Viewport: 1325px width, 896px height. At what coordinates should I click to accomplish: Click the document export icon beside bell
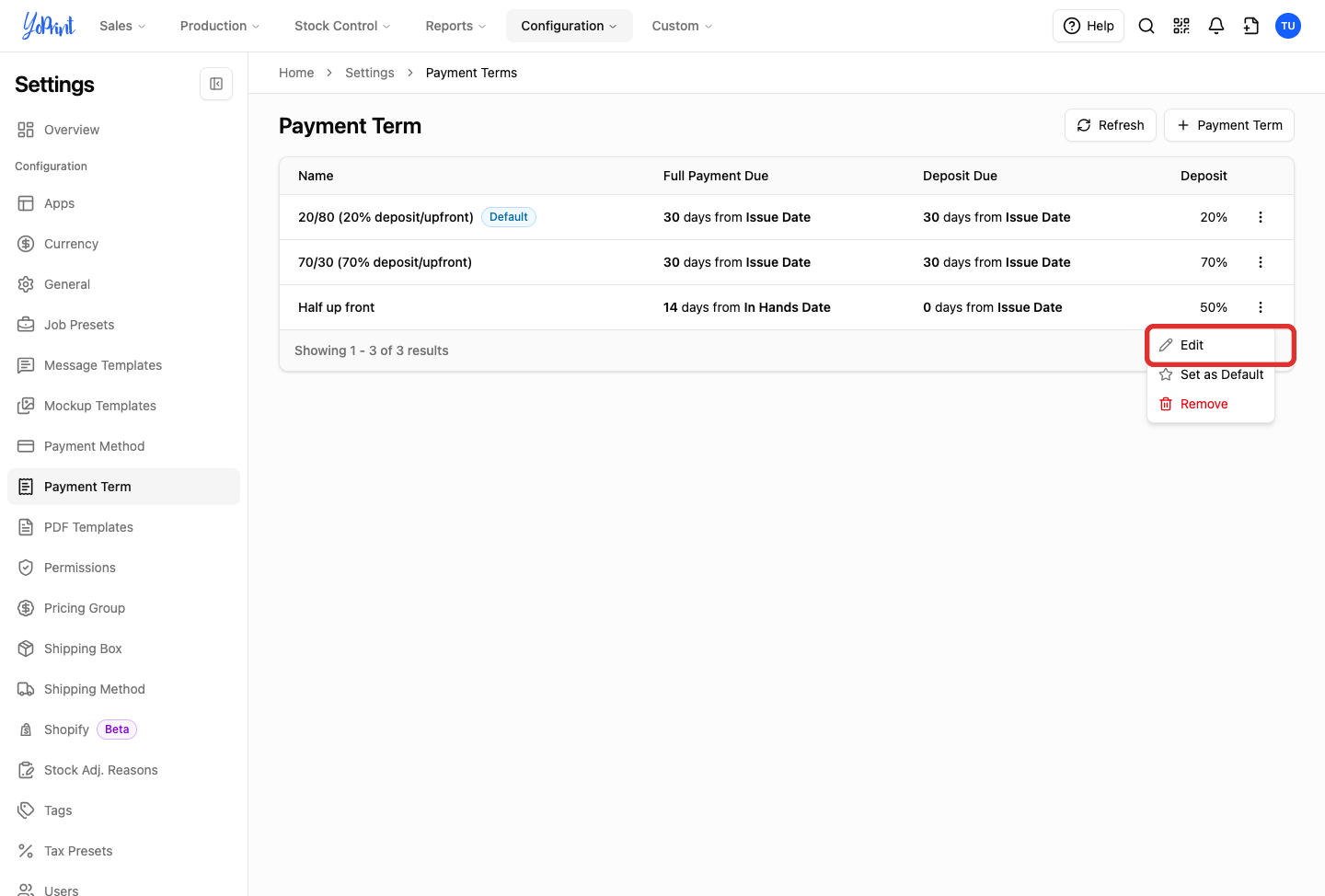click(x=1251, y=26)
